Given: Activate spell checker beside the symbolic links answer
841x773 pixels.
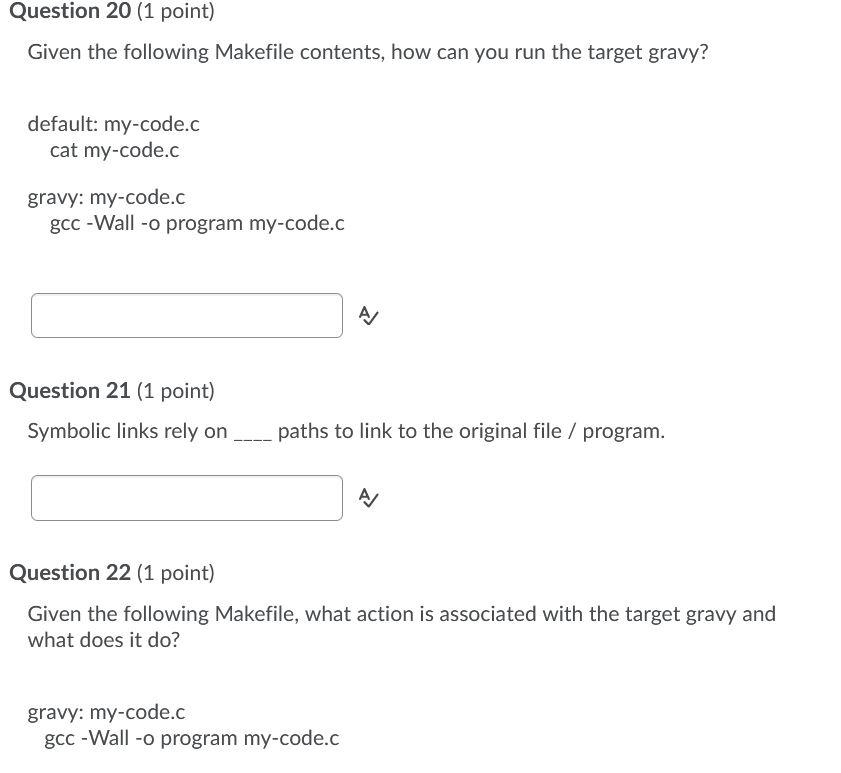Looking at the screenshot, I should tap(368, 497).
